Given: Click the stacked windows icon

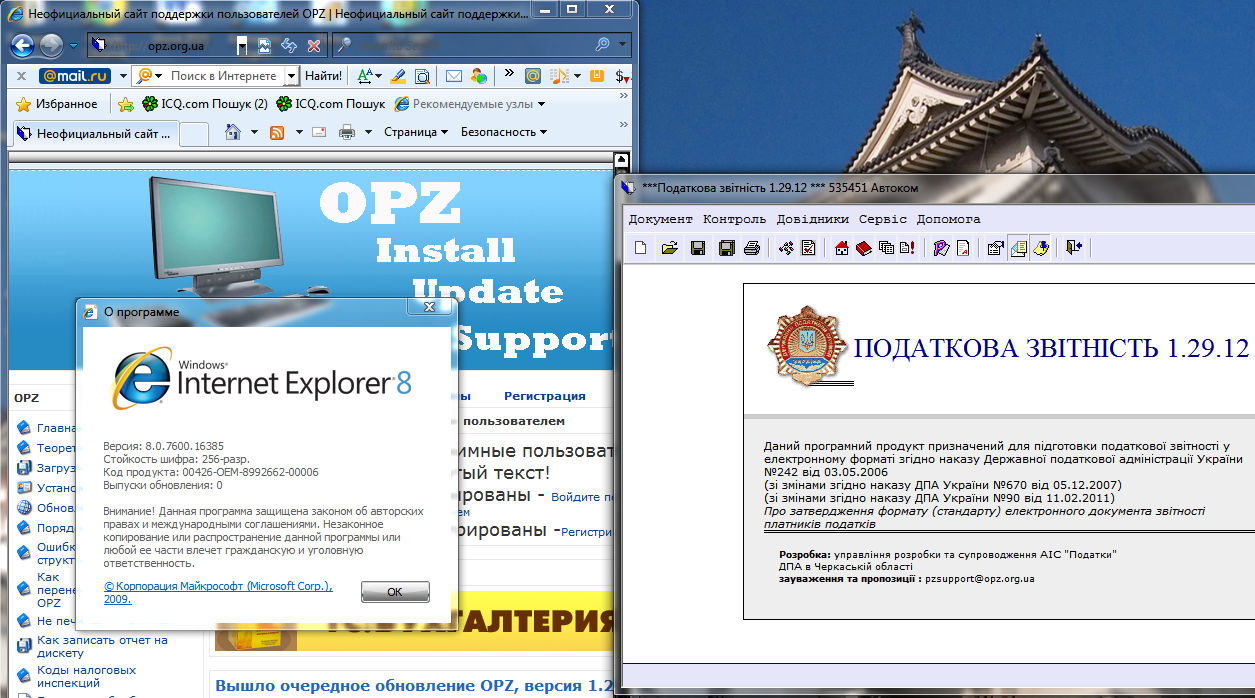Looking at the screenshot, I should pos(886,248).
